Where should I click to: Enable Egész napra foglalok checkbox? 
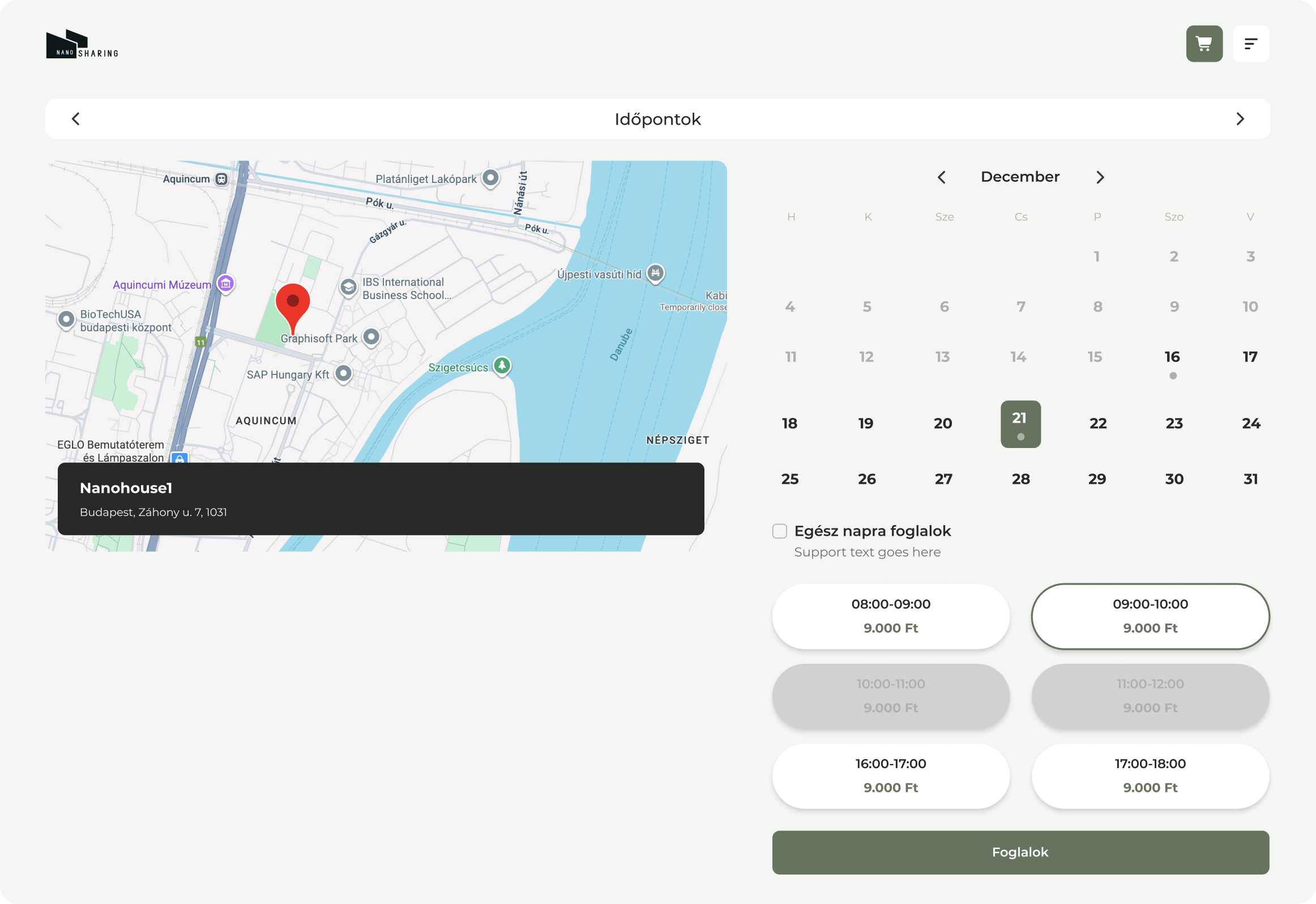tap(780, 531)
